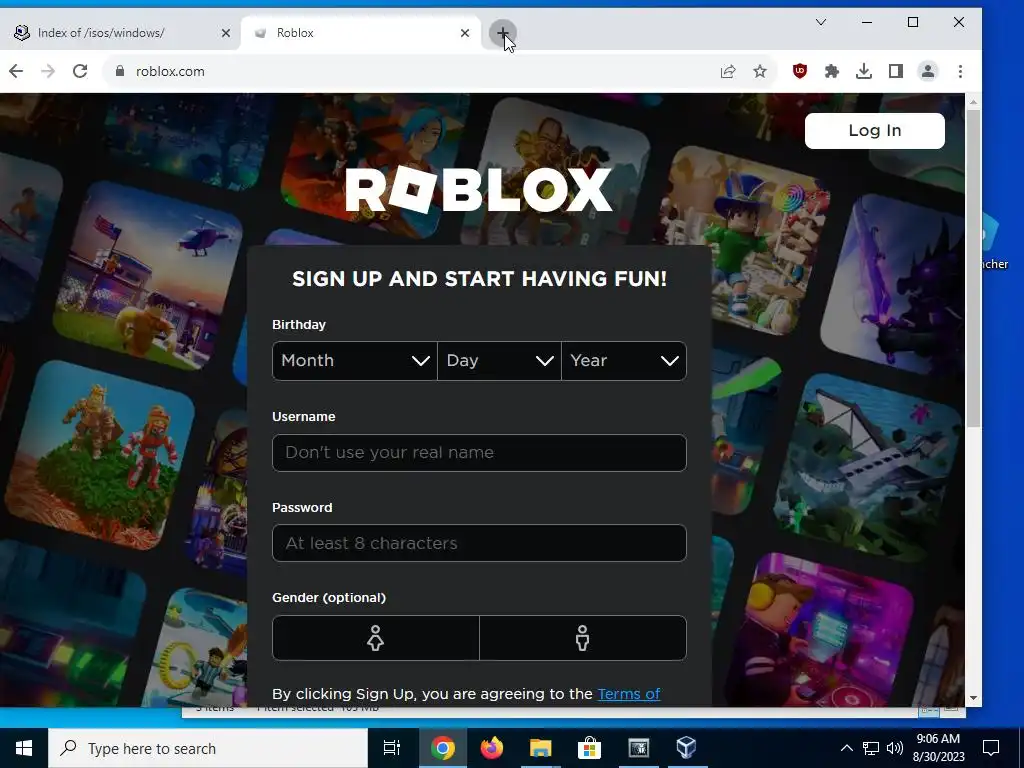Expand the Year birthday dropdown
Screen dimensions: 1024x768
point(624,360)
